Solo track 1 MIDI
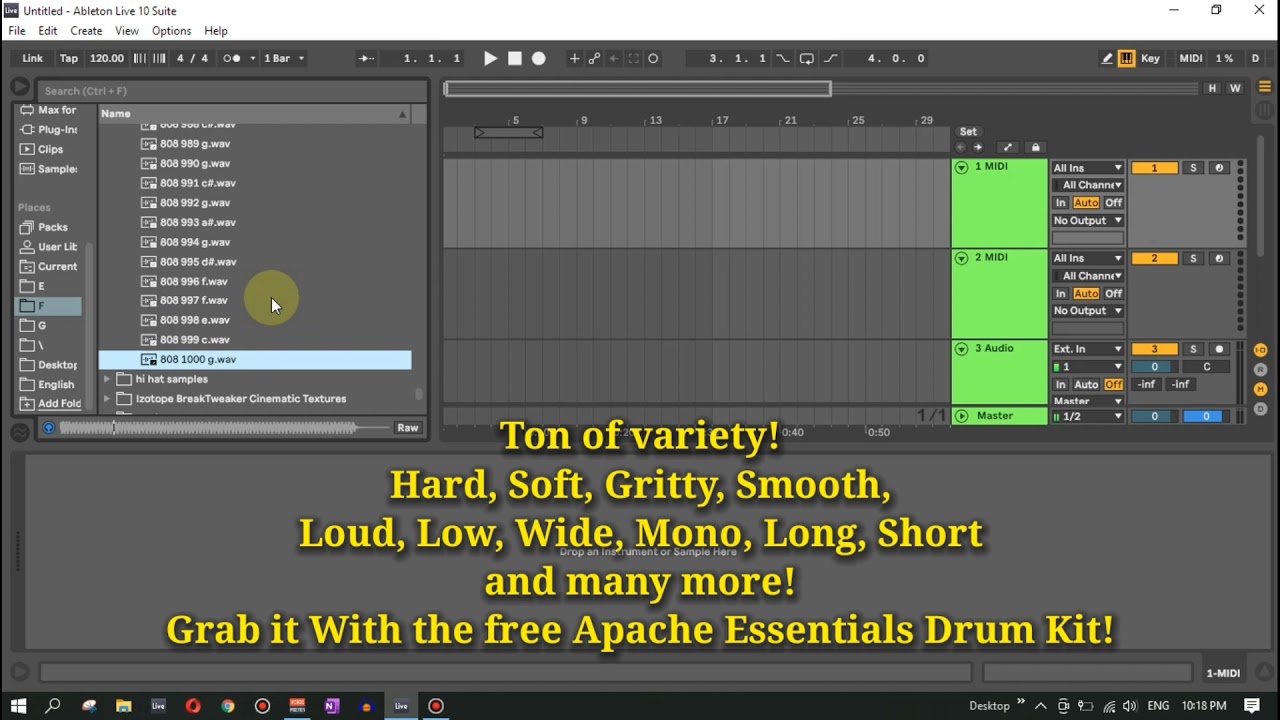The height and width of the screenshot is (720, 1280). [x=1193, y=168]
